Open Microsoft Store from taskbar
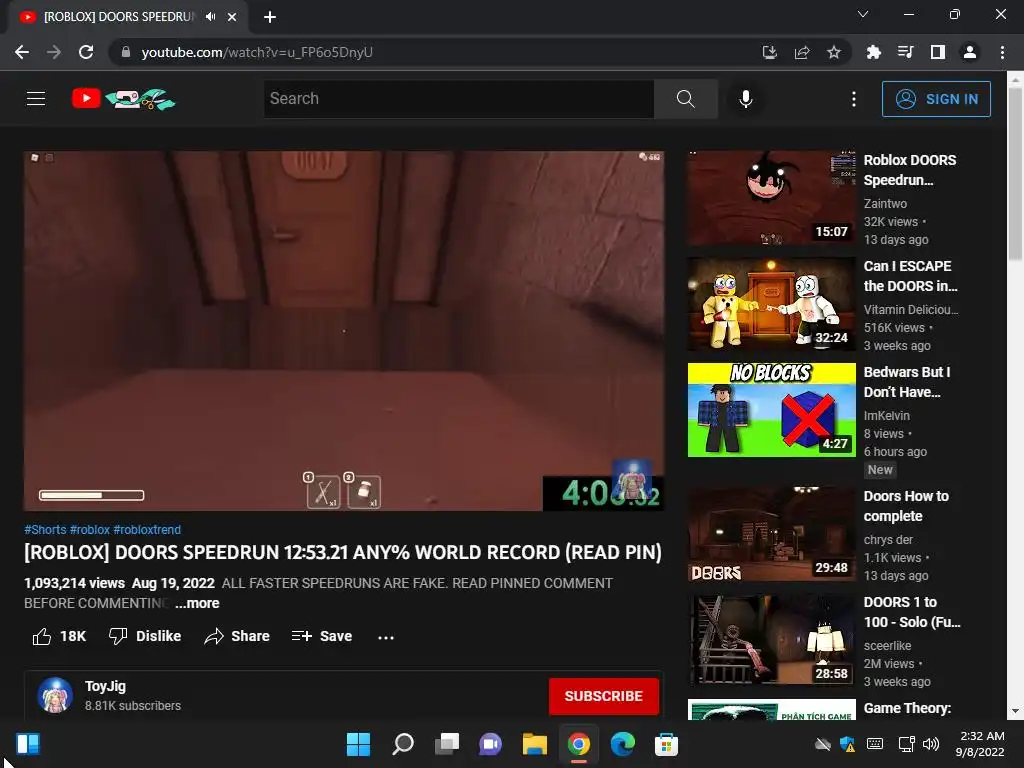Screen dimensions: 1024x768 (x=667, y=744)
